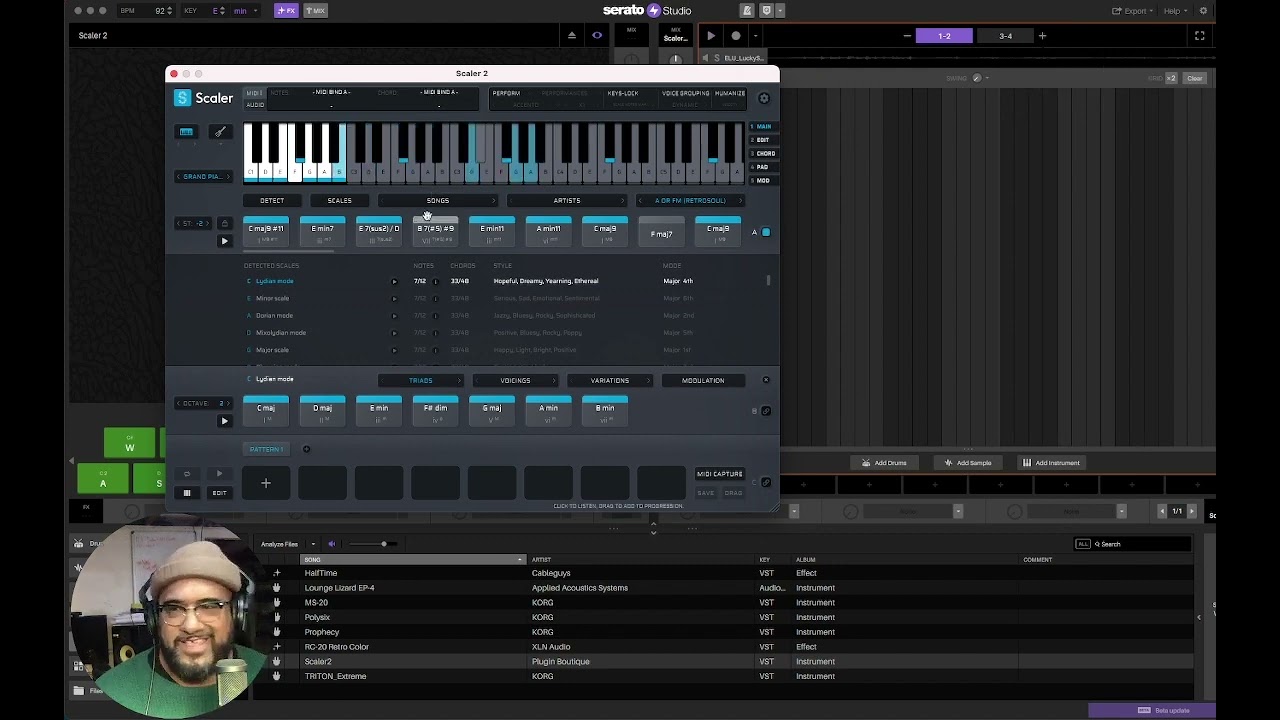Open A or Fm (Retrosoul) chord set dropdown

(x=691, y=201)
